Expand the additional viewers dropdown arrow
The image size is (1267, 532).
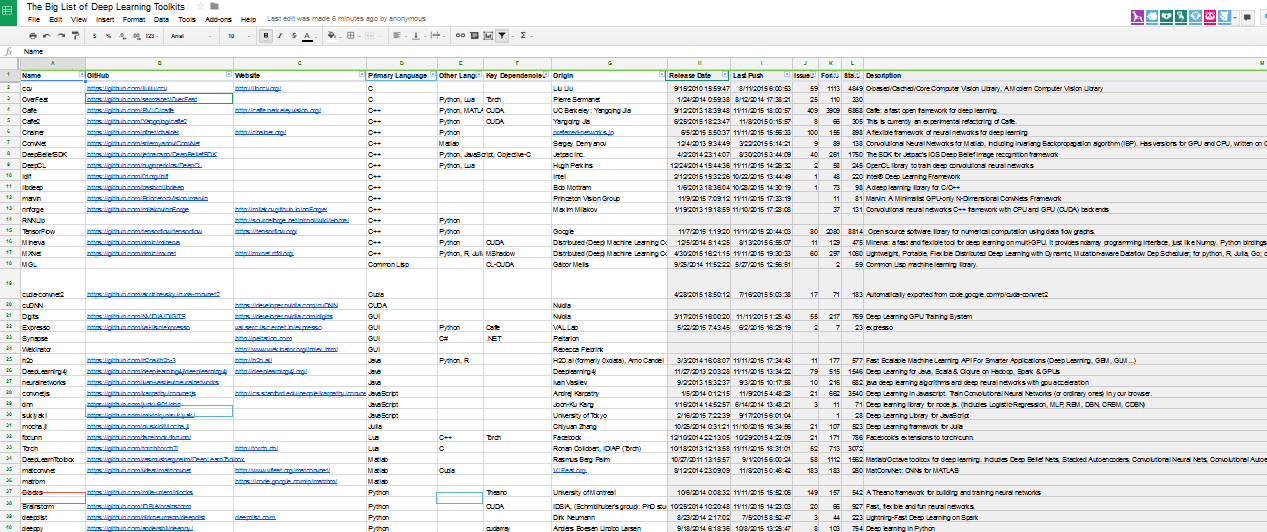[1235, 18]
